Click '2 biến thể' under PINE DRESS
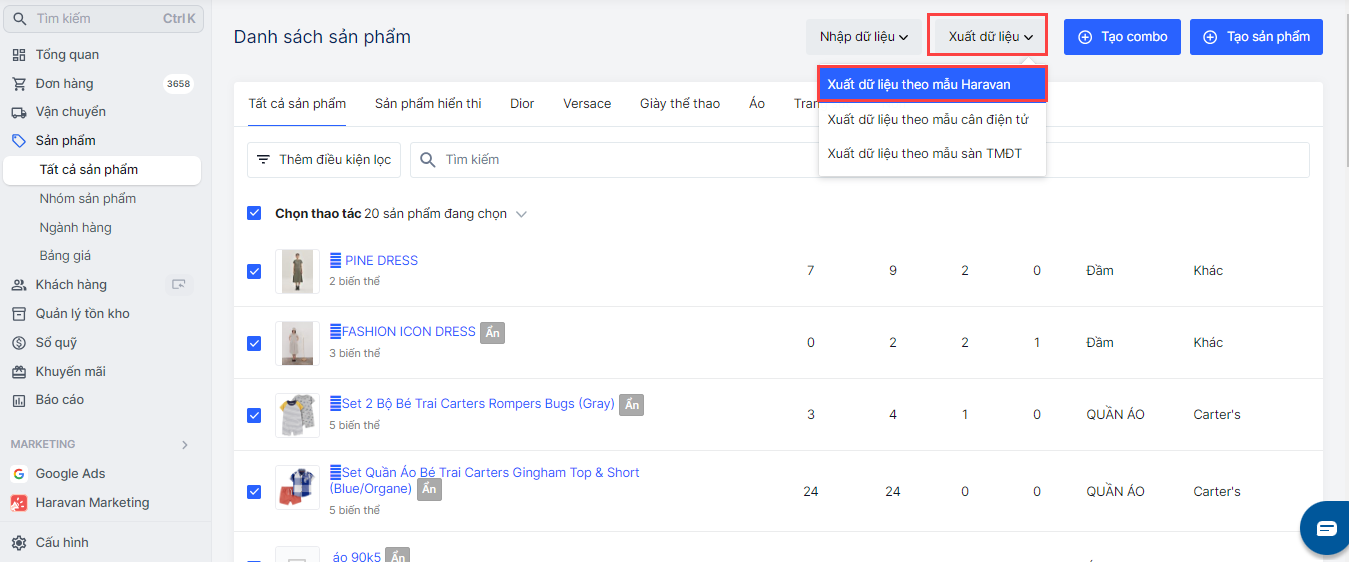Screen dimensions: 1349x562 pyautogui.click(x=355, y=282)
